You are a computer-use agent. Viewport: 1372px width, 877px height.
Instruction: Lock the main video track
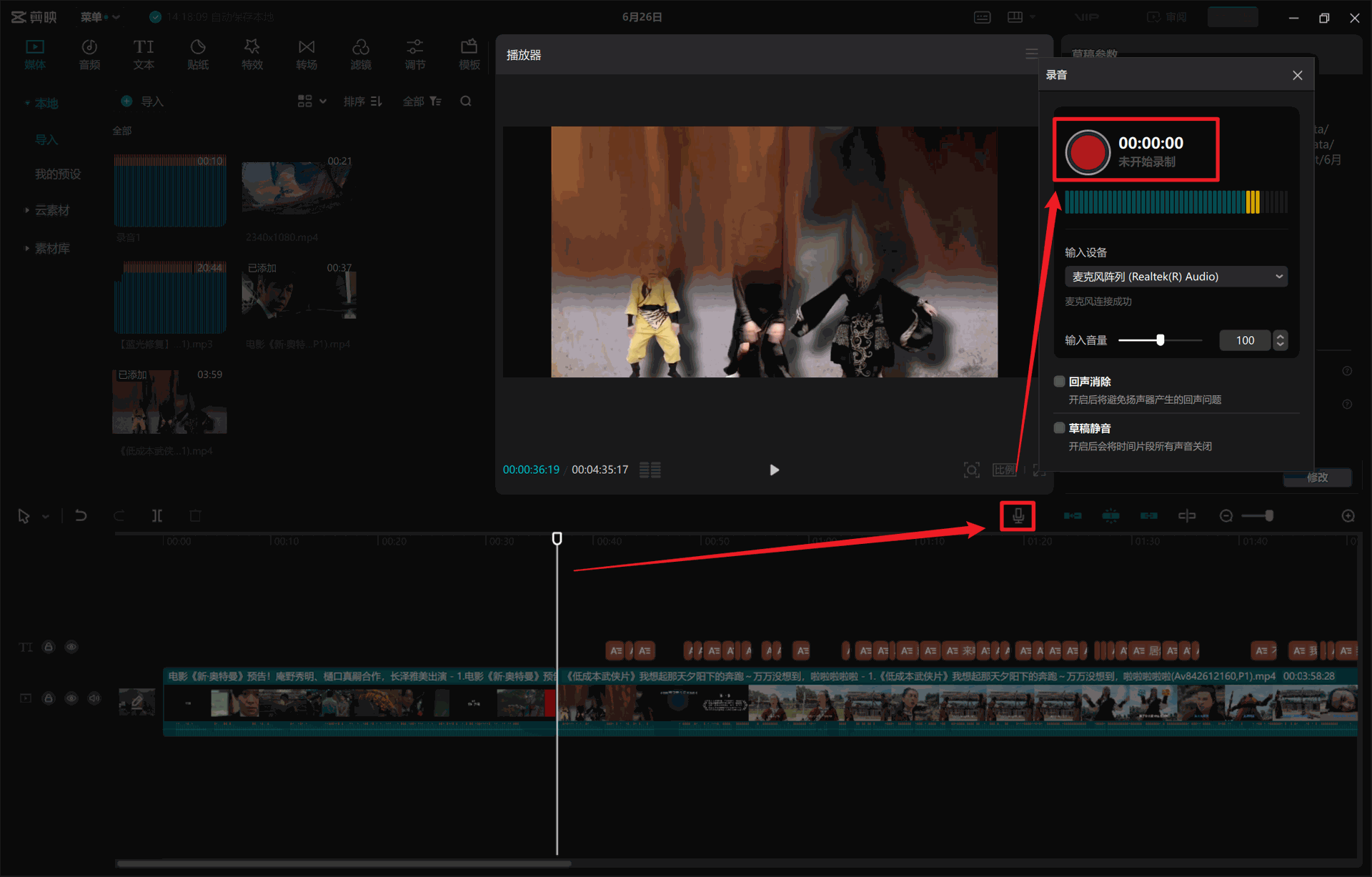click(49, 698)
